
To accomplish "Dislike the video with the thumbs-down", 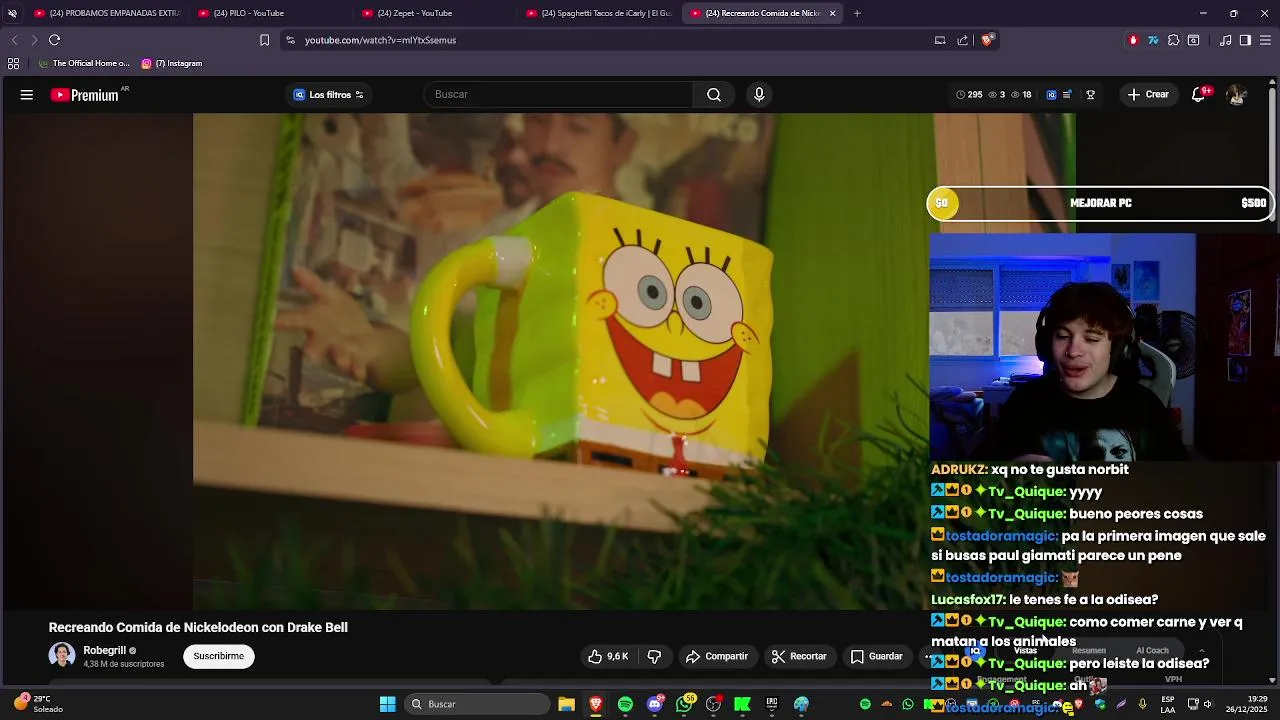I will (654, 656).
